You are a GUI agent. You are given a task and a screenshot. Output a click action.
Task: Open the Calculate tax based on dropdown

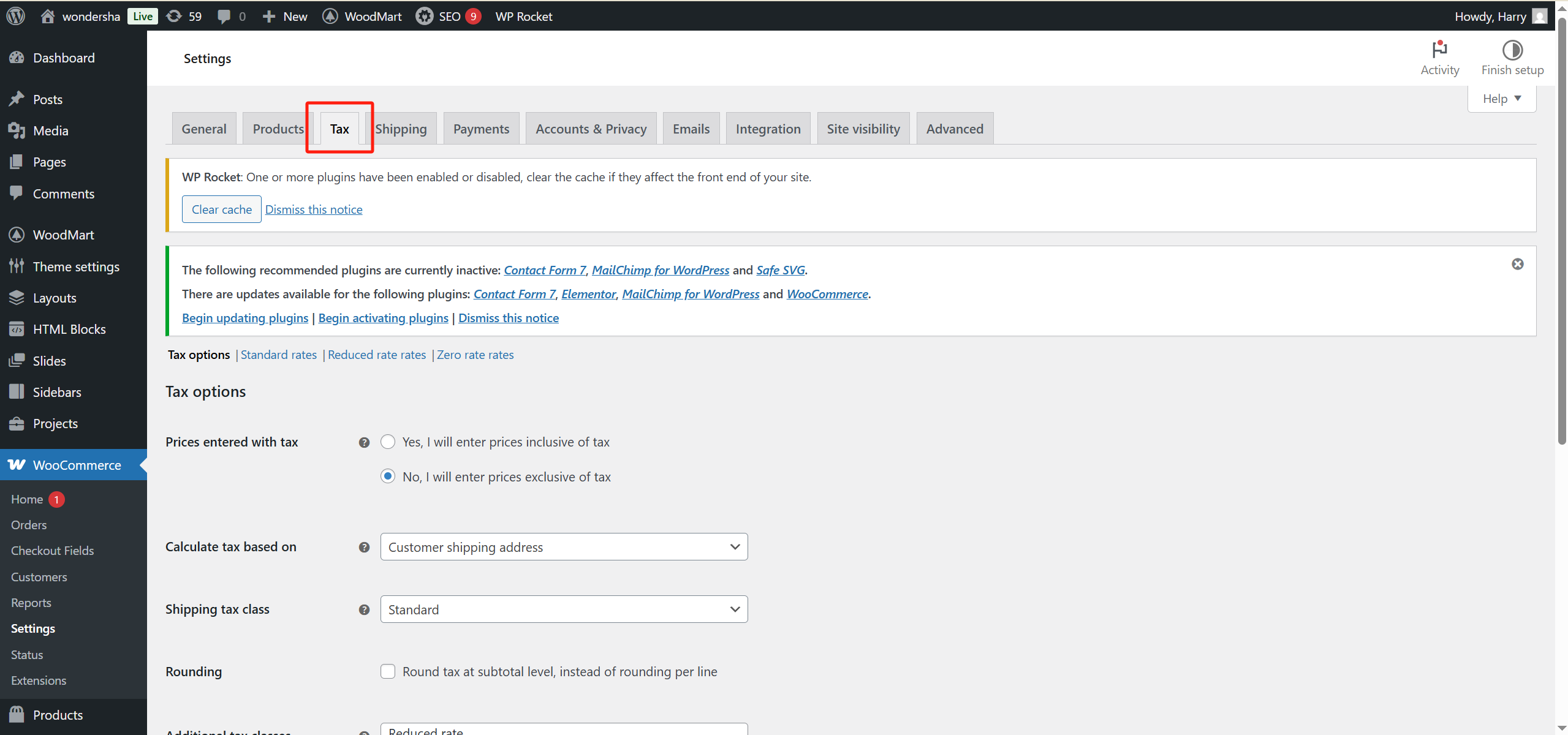click(x=563, y=546)
